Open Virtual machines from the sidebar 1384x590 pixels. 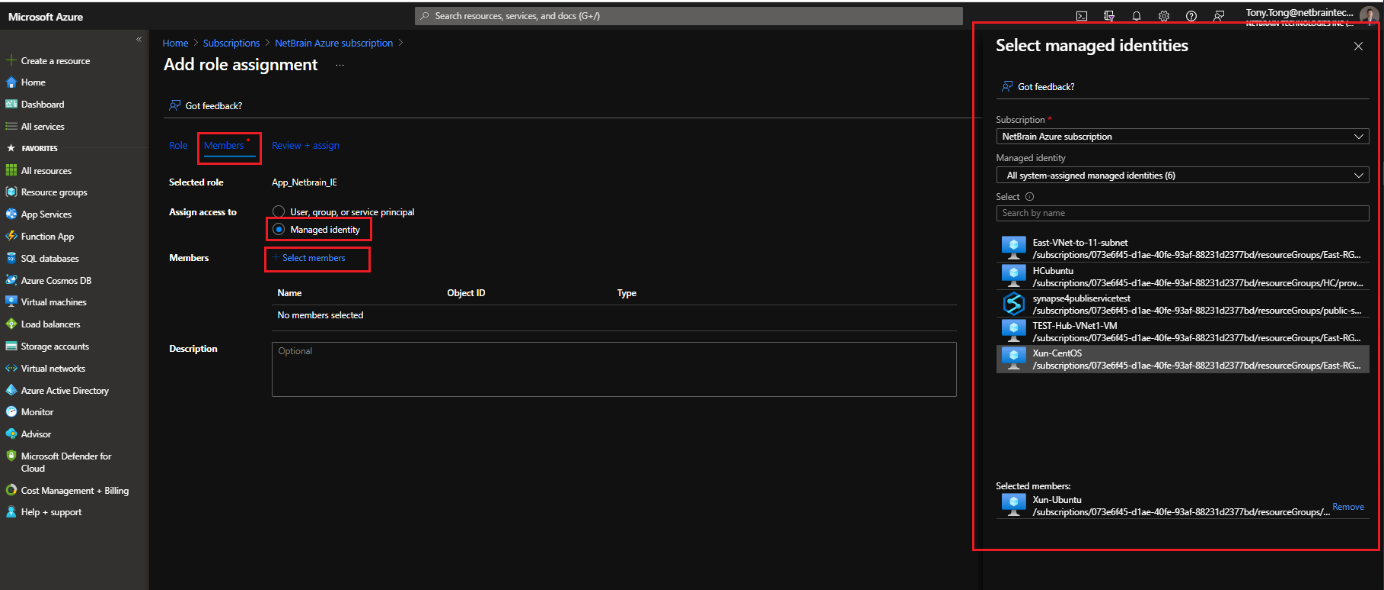point(59,302)
